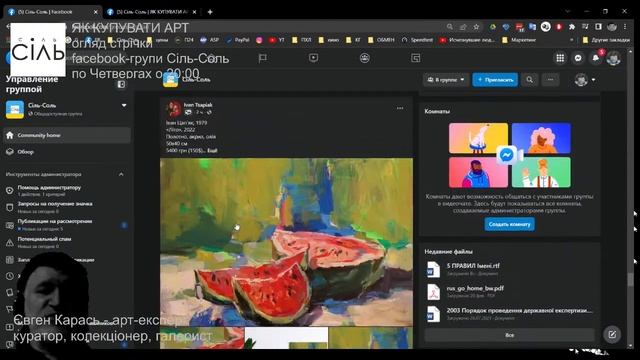
Task: Click the account avatar in Facebook top bar
Action: click(613, 58)
